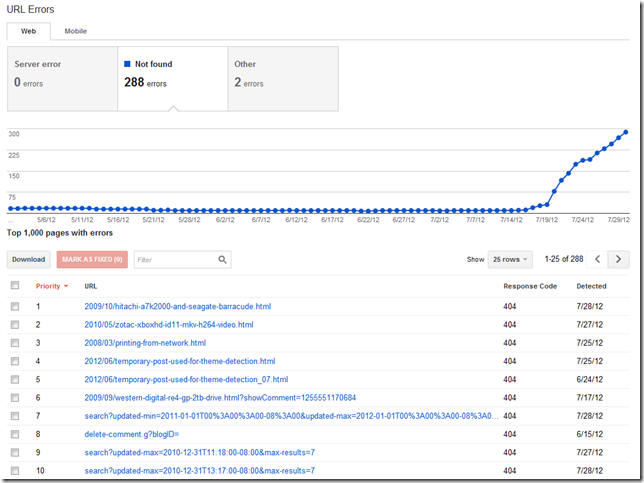
Task: Check the box for priority 4 row
Action: [x=15, y=361]
